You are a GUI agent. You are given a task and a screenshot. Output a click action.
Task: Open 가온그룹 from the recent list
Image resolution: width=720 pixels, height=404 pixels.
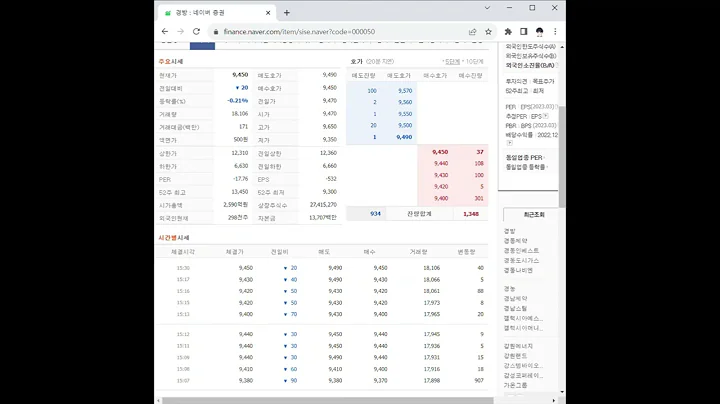click(516, 386)
